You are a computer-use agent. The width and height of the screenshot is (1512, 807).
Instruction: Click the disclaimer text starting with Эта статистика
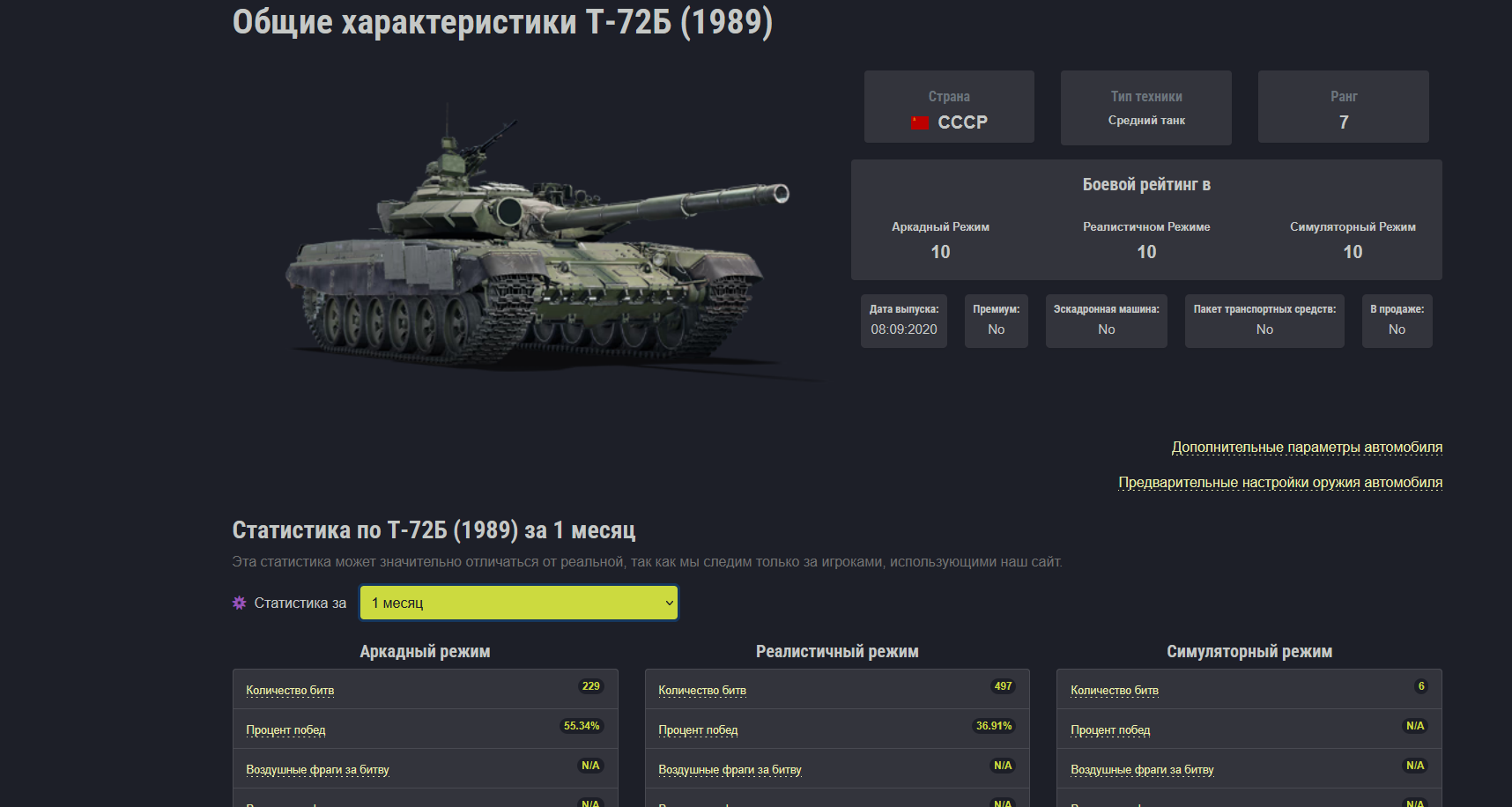point(647,562)
